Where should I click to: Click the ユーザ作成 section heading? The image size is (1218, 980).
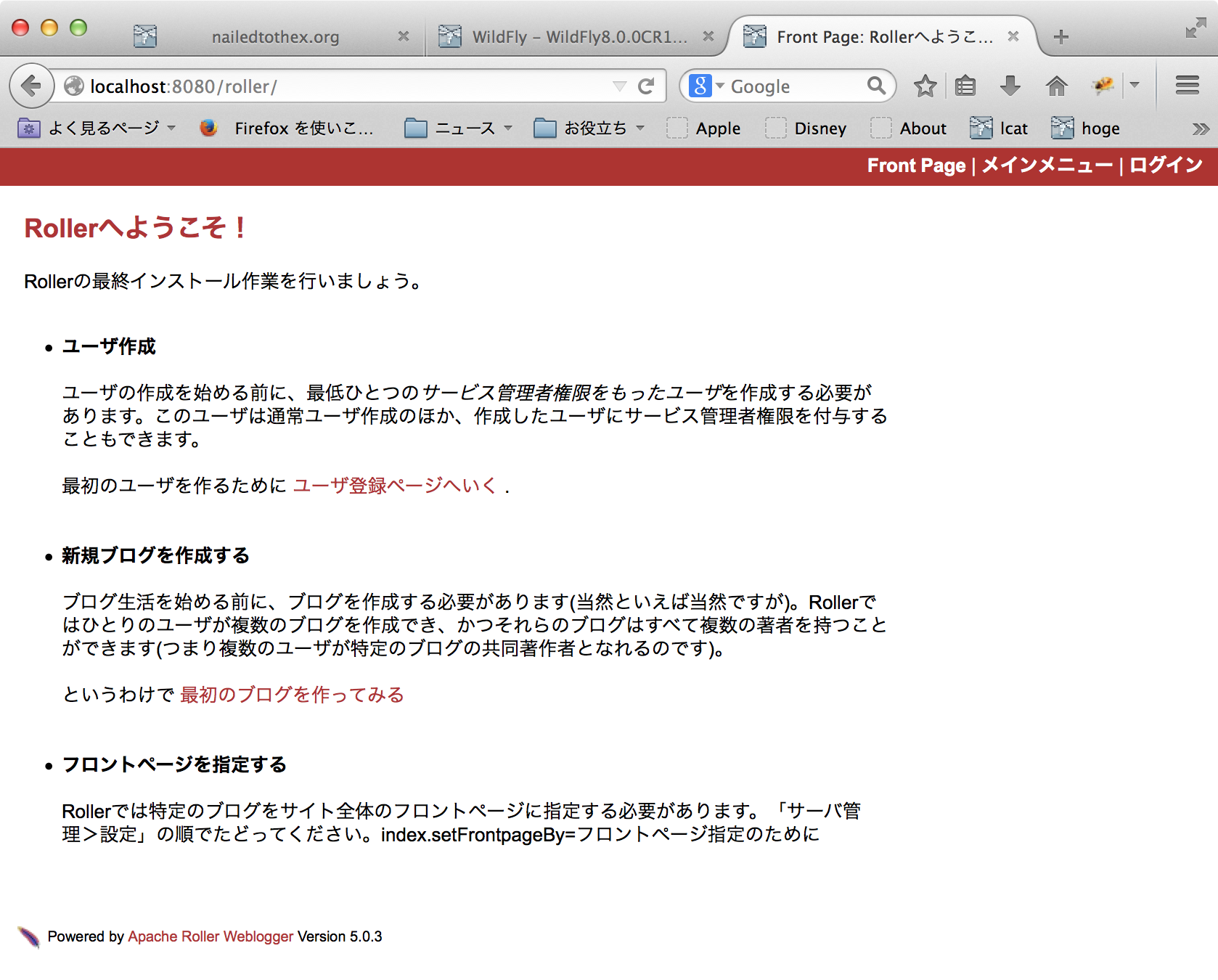tap(109, 346)
